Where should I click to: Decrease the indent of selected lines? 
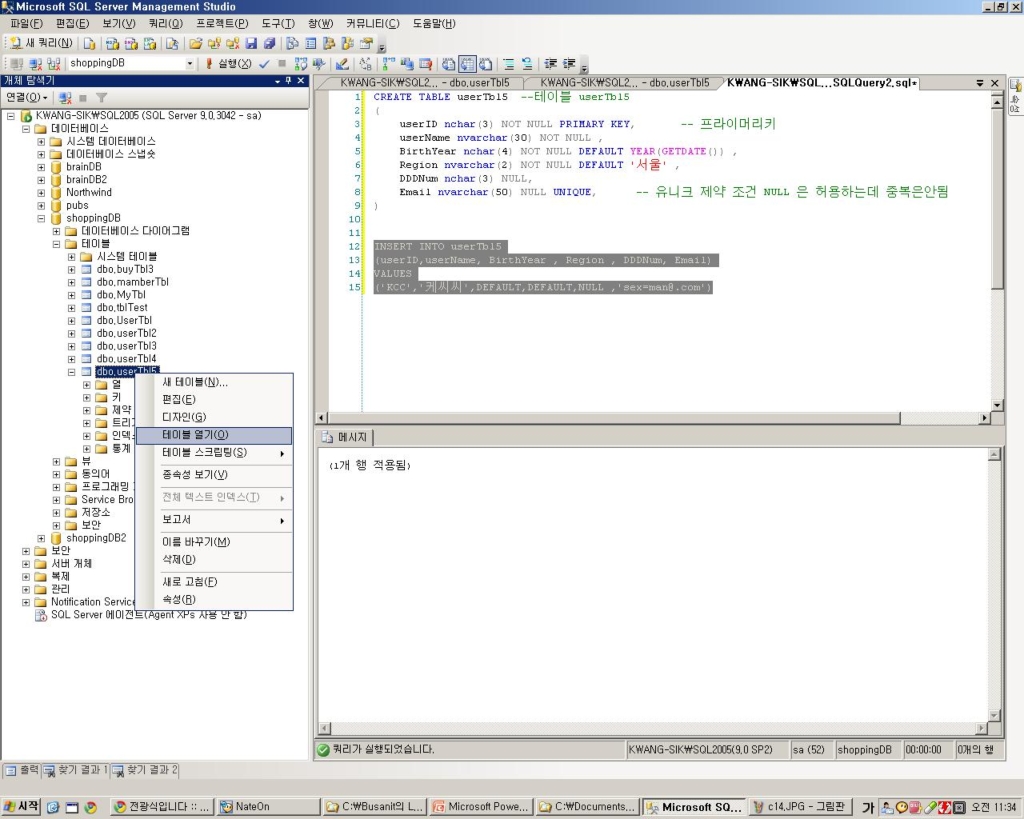[551, 63]
